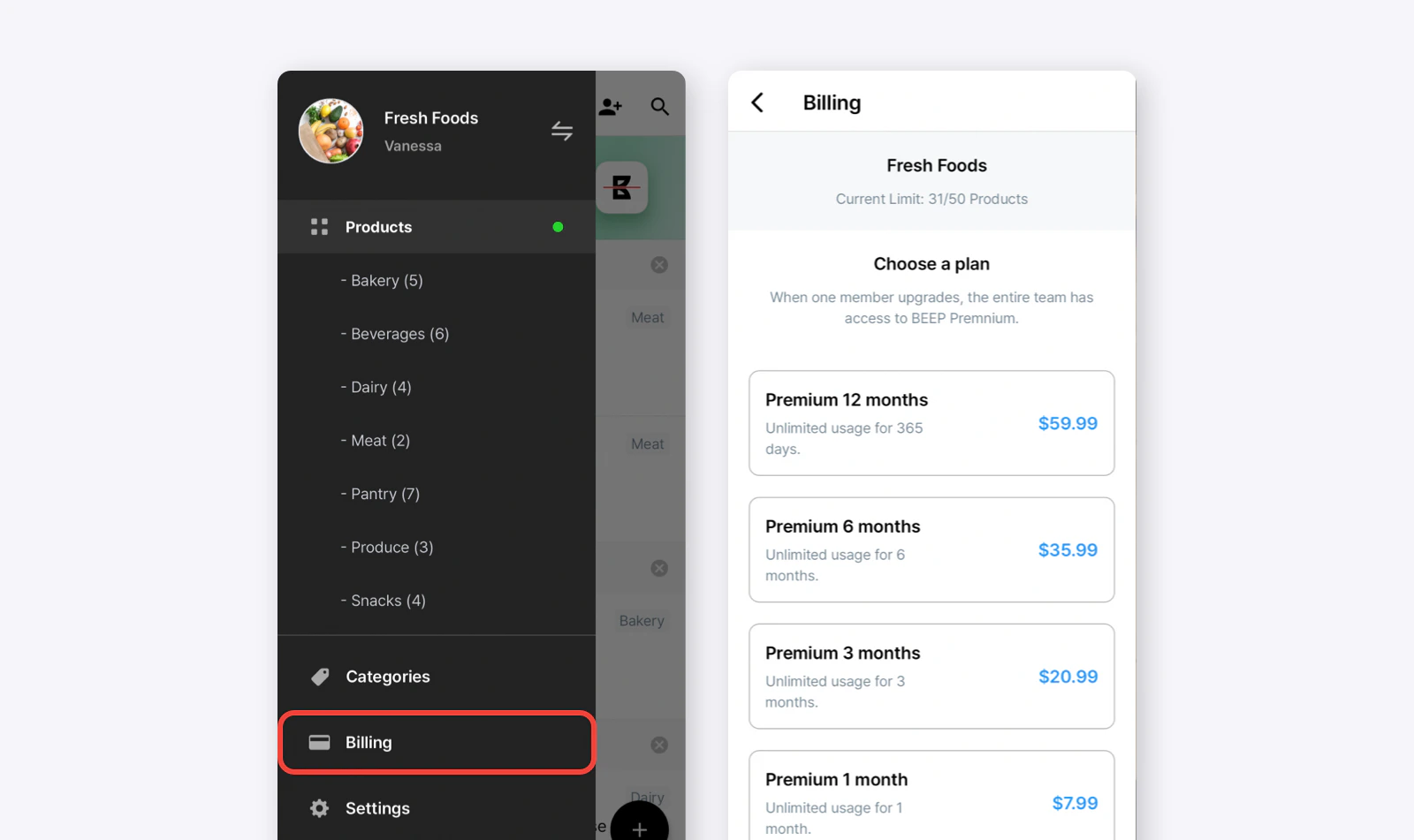Click the Products grid icon
Screen dimensions: 1414x840
(x=319, y=227)
